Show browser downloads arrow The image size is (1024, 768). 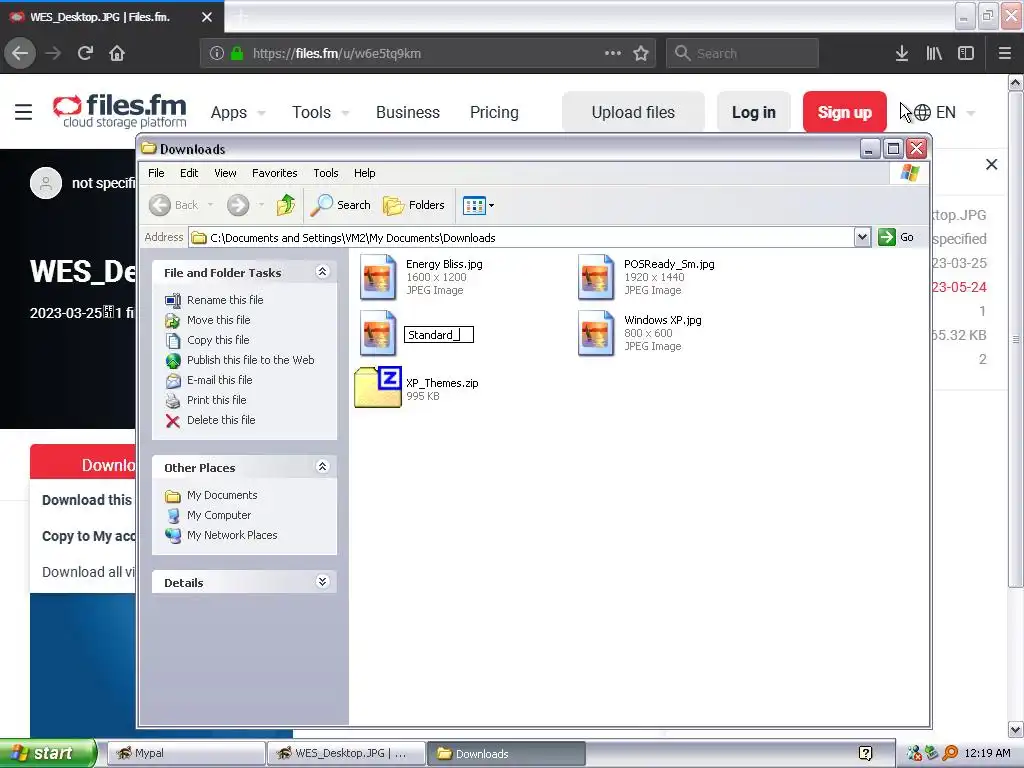click(902, 54)
